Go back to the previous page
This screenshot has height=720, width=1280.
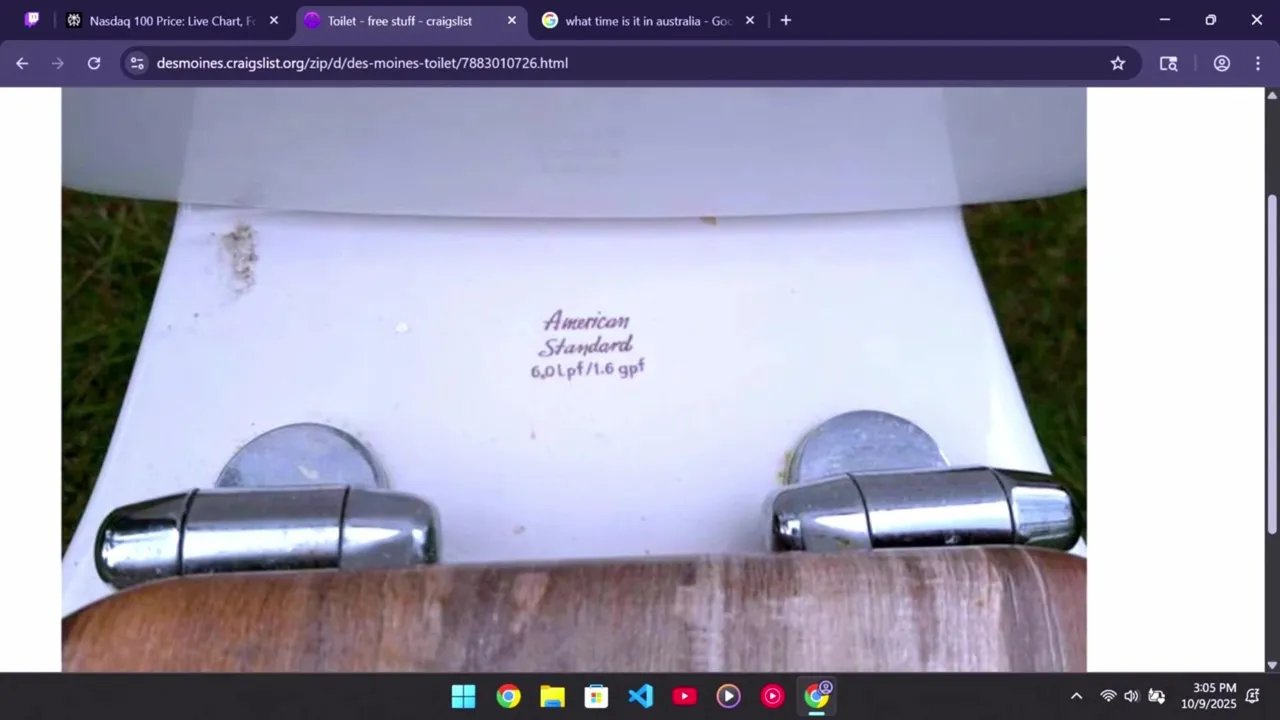[x=22, y=63]
